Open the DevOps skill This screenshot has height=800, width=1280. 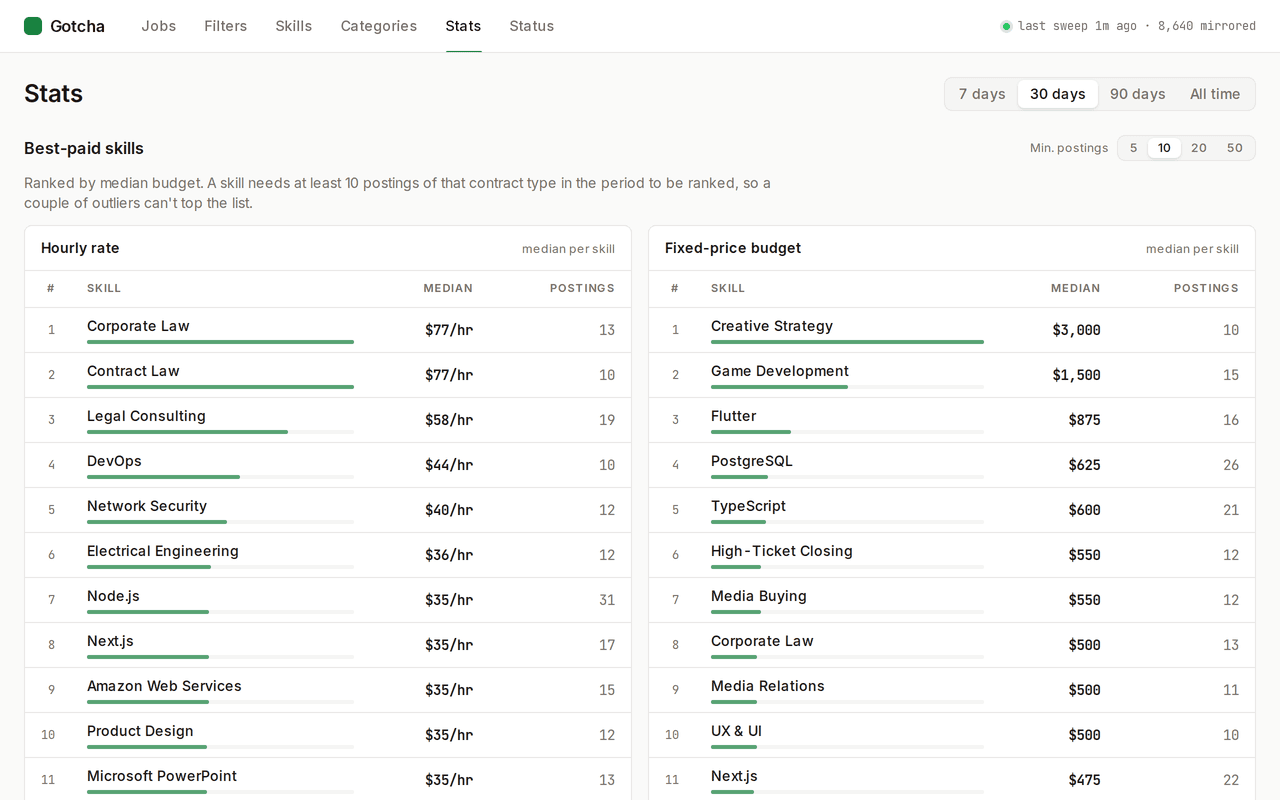click(x=114, y=461)
